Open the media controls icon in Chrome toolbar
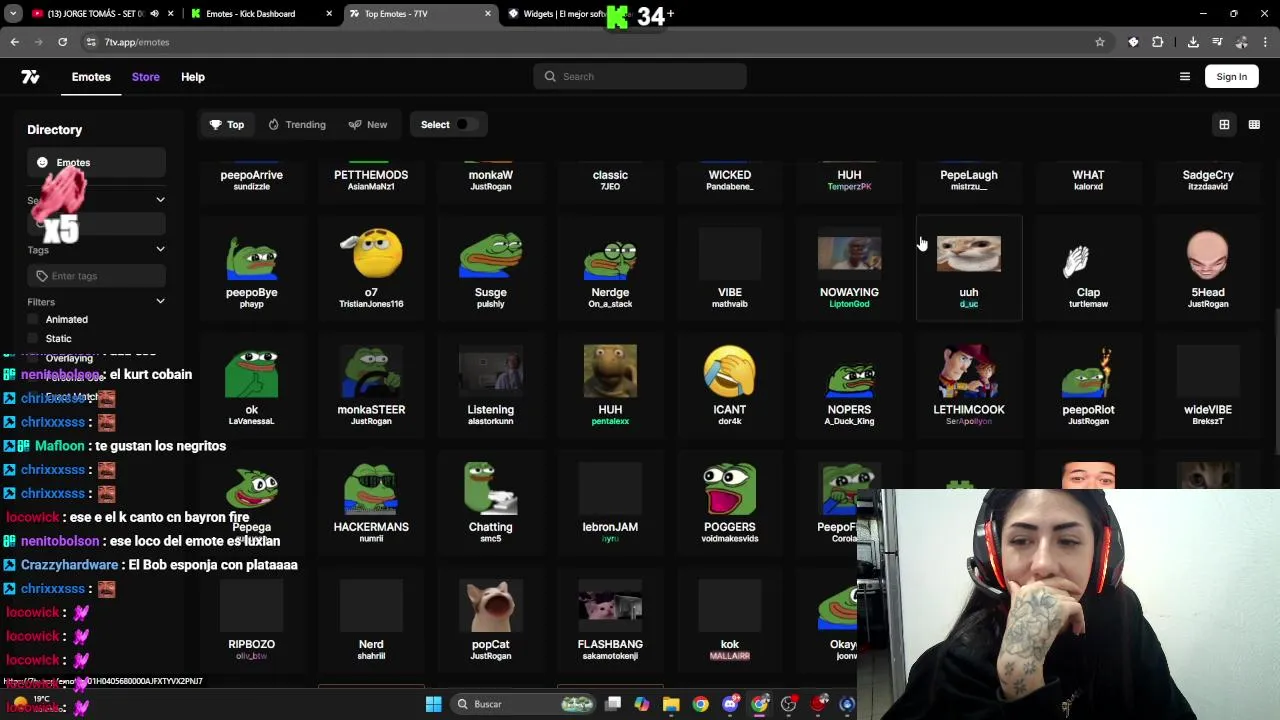This screenshot has height=720, width=1280. (x=1217, y=42)
